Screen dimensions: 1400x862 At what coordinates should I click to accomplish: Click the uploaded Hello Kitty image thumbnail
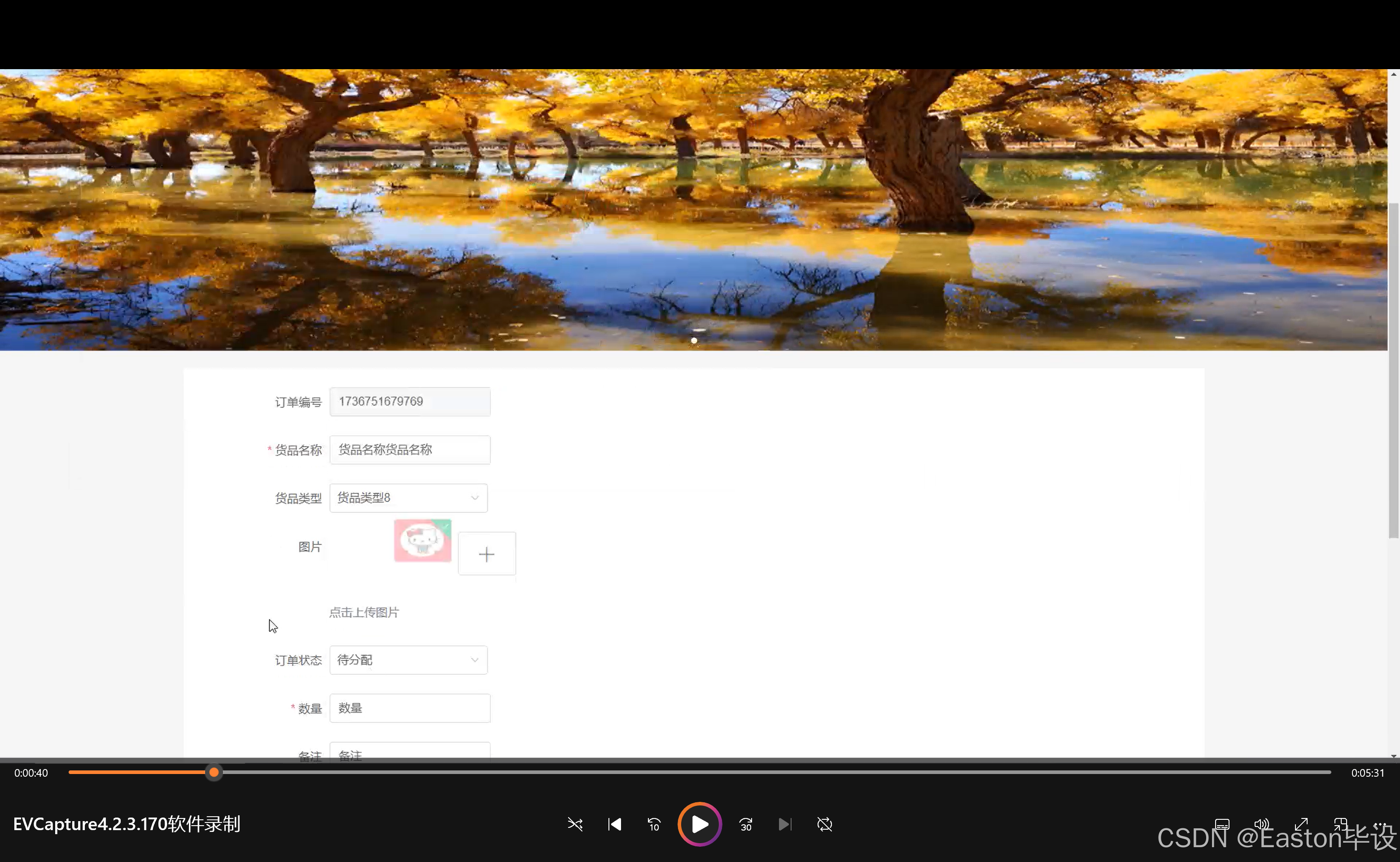pos(423,541)
